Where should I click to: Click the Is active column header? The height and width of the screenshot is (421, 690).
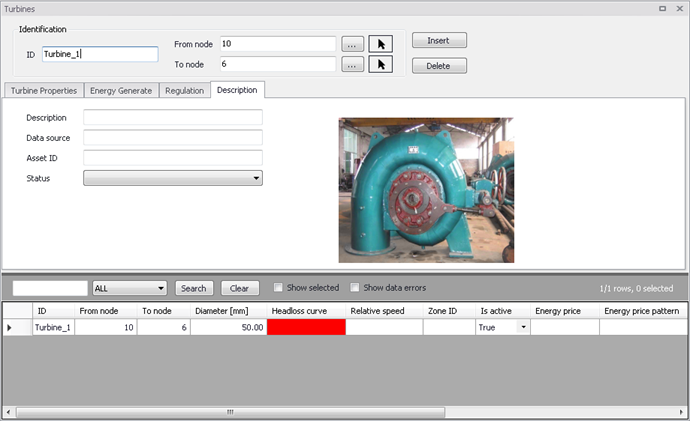point(503,311)
